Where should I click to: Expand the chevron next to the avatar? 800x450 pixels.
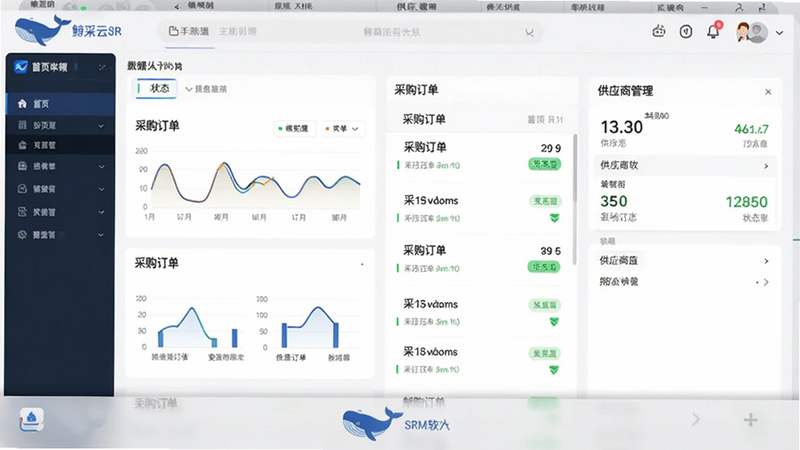coord(779,33)
